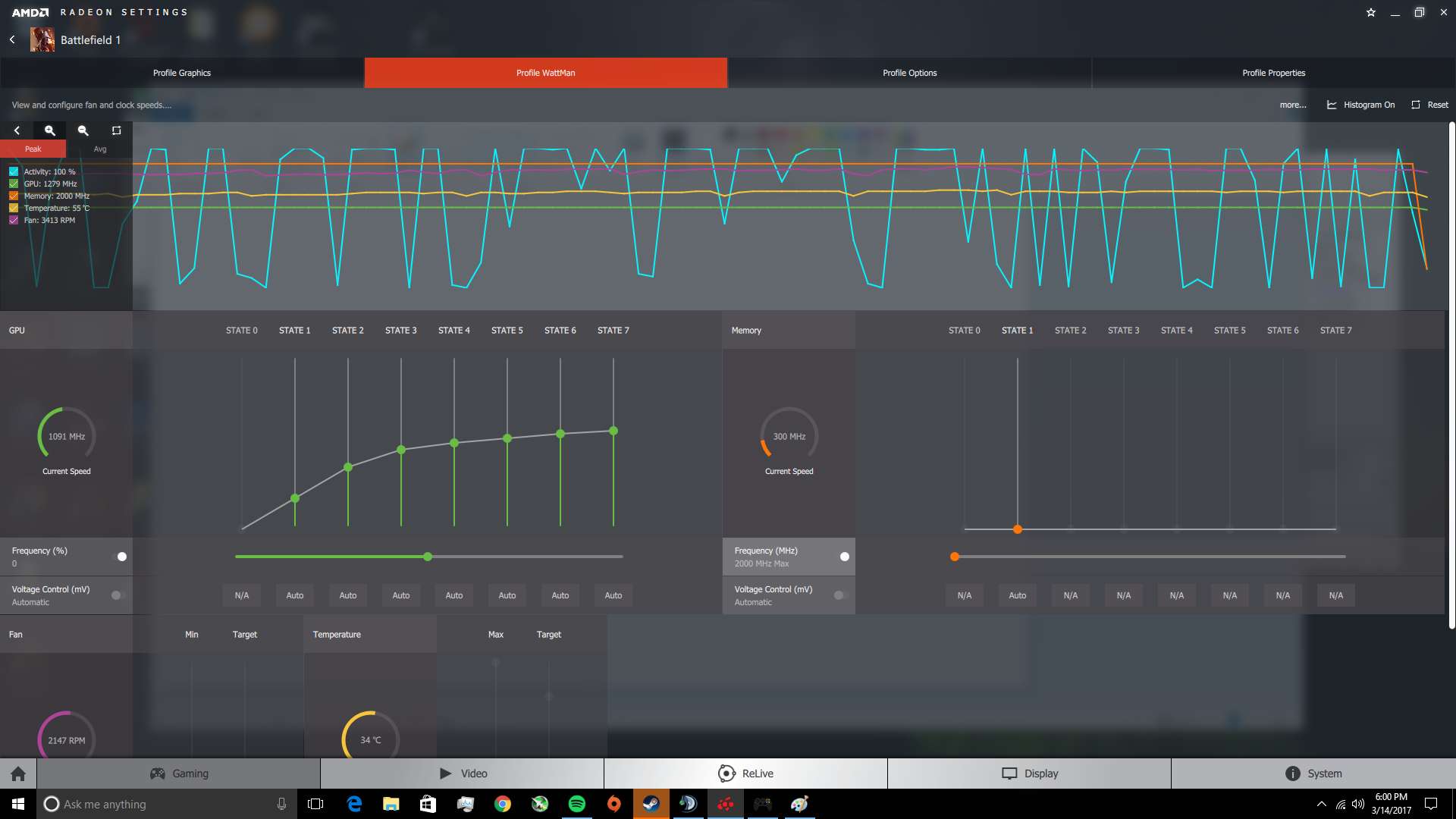Zoom out on the histogram graph

[83, 130]
